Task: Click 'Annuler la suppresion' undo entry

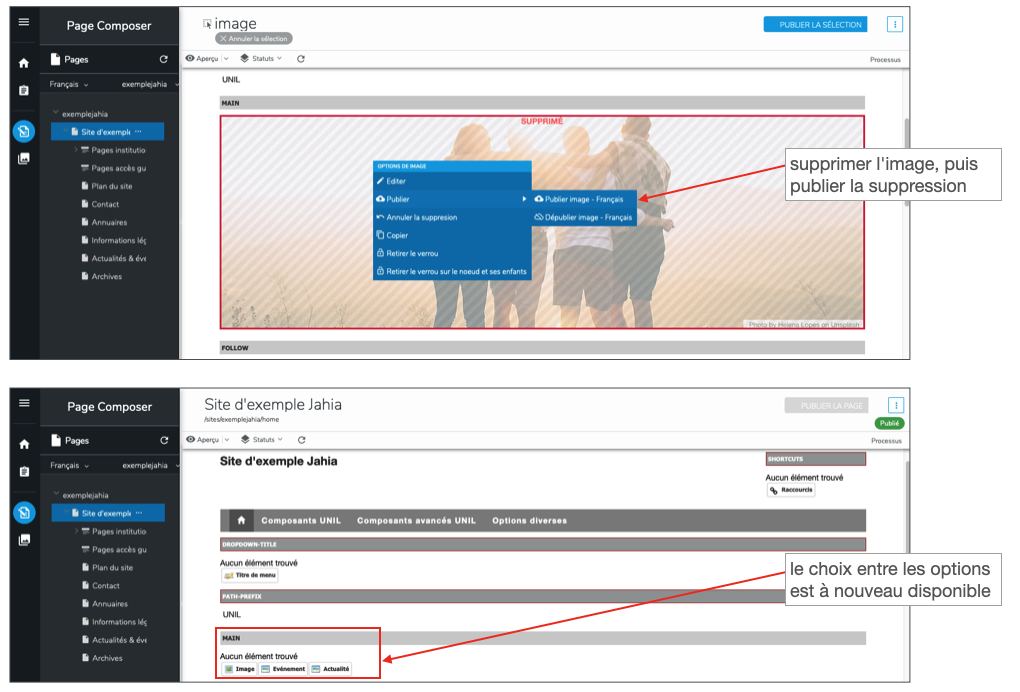Action: tap(421, 217)
